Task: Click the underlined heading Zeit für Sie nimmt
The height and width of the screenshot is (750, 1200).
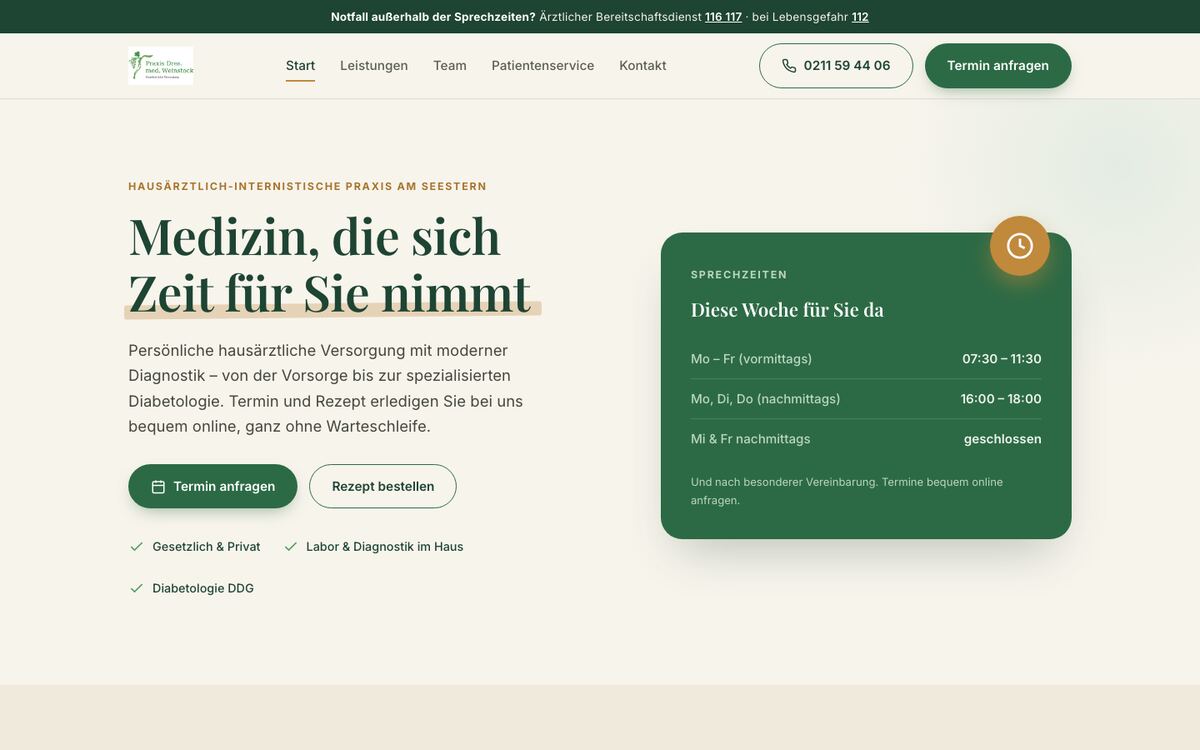Action: tap(330, 293)
